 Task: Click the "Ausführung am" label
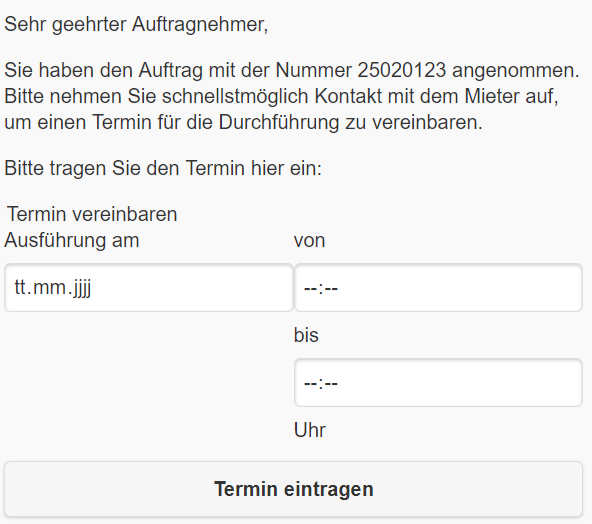[72, 240]
